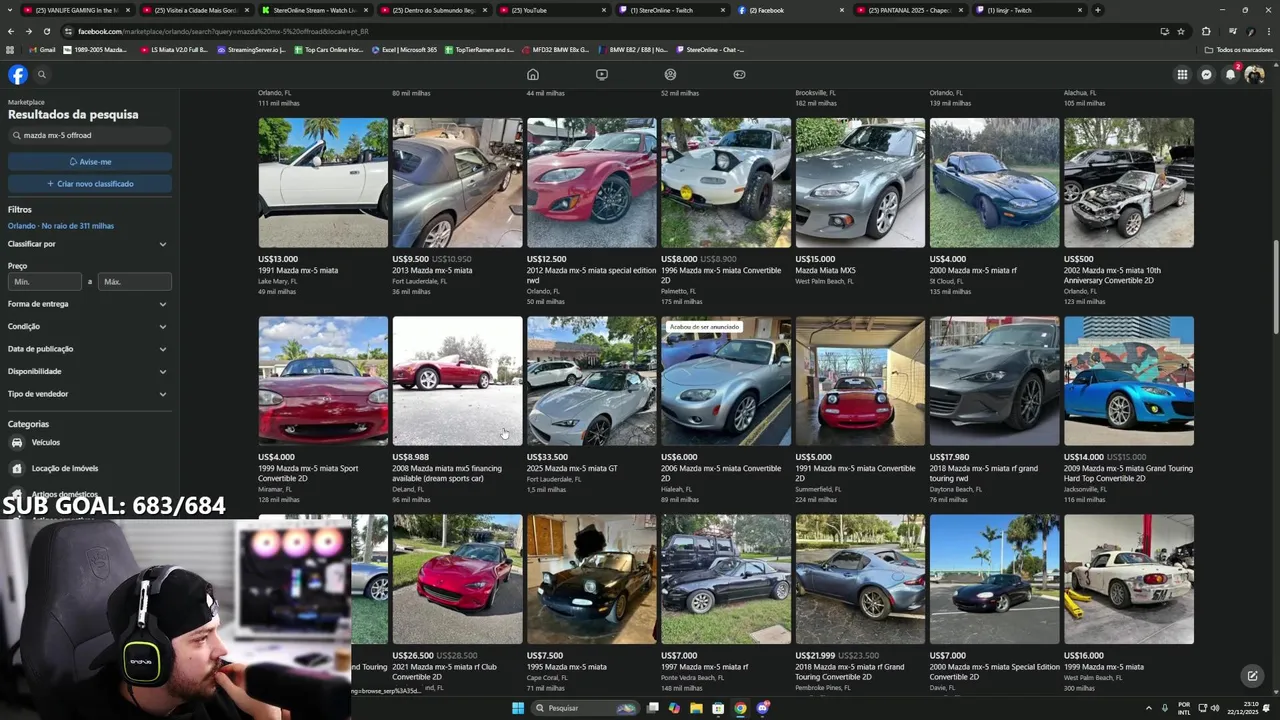This screenshot has width=1280, height=720.
Task: Go to Facebook Home icon
Action: coord(533,74)
